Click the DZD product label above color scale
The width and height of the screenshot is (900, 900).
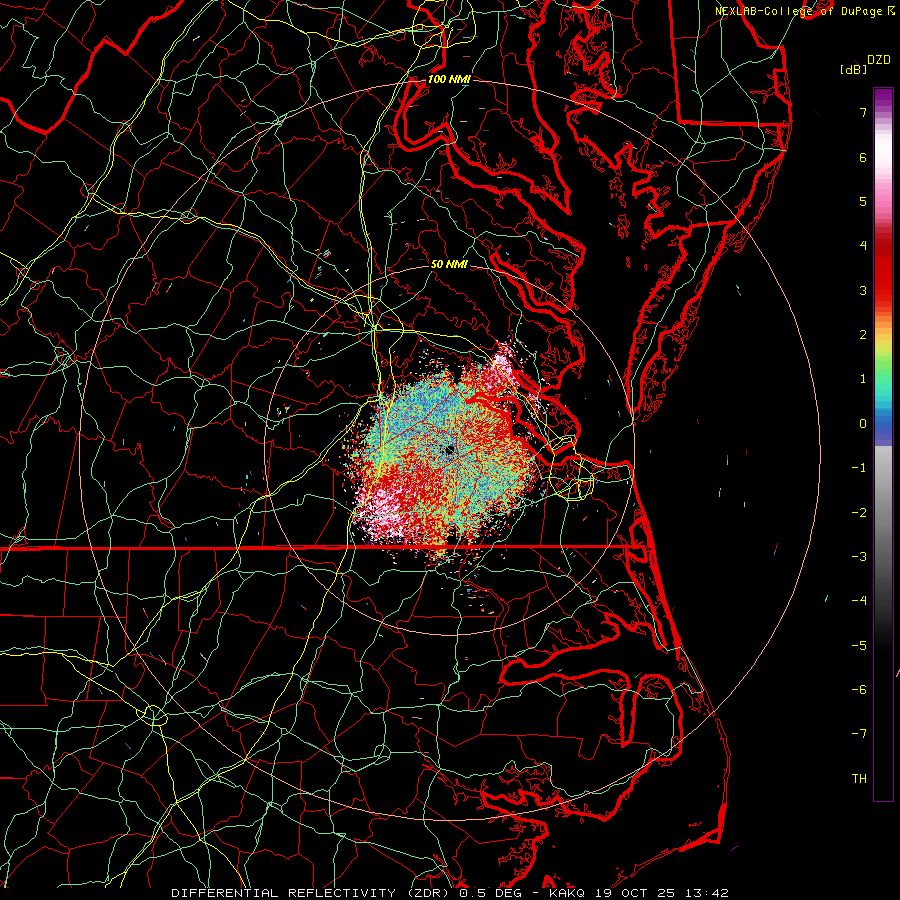point(879,60)
